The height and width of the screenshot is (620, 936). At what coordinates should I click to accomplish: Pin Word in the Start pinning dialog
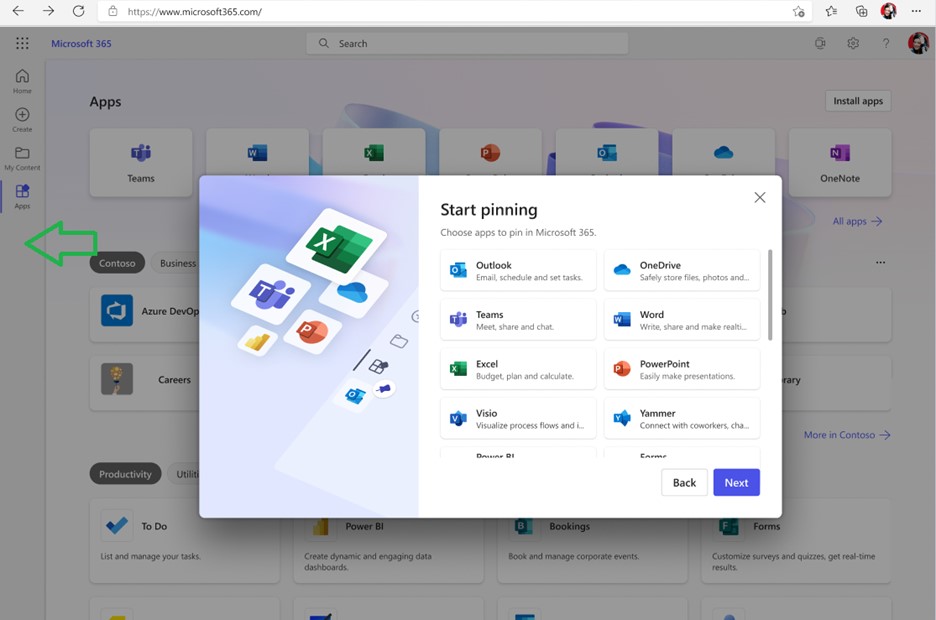click(x=682, y=320)
